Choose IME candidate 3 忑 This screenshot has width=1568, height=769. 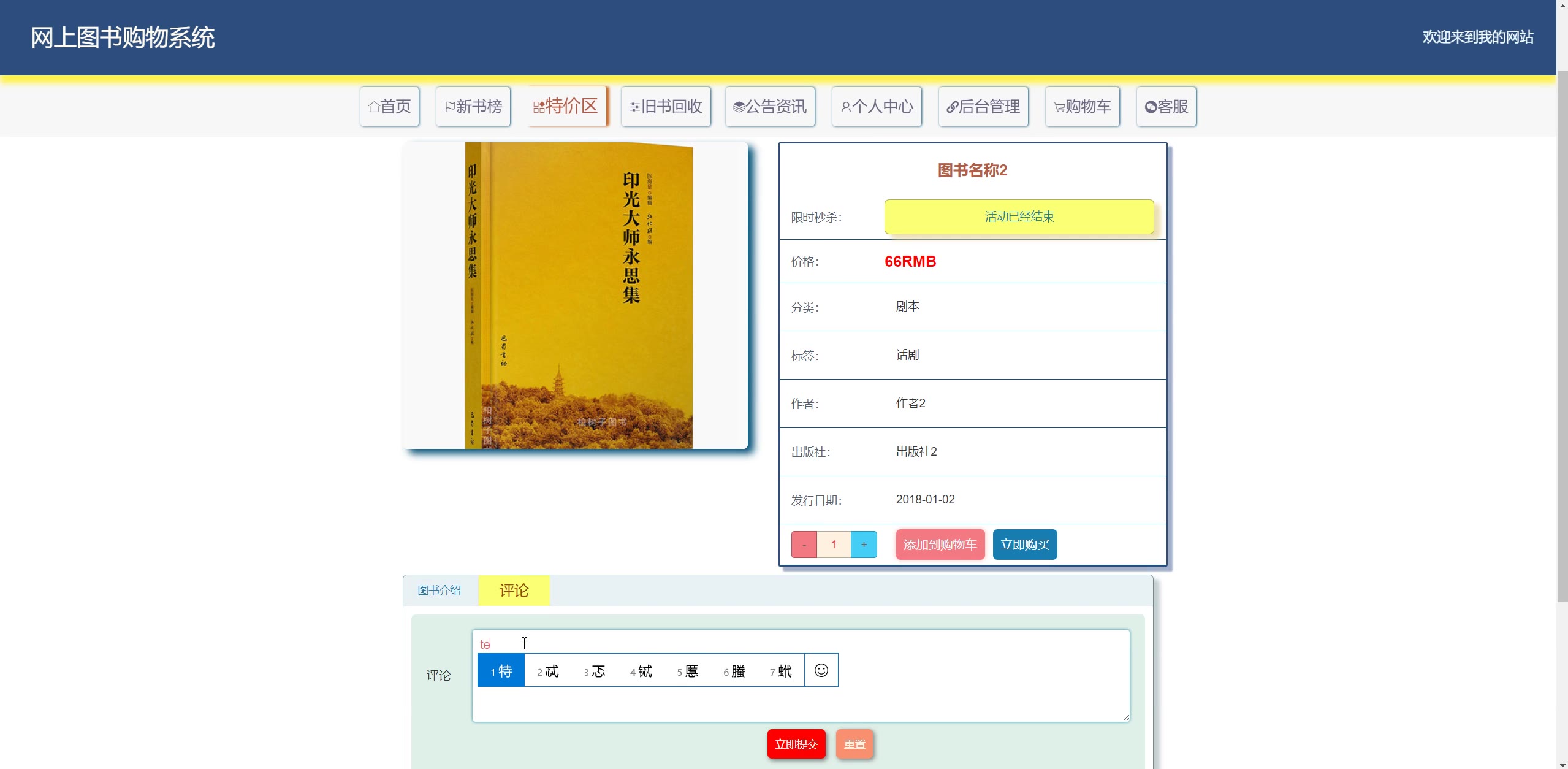[x=595, y=671]
